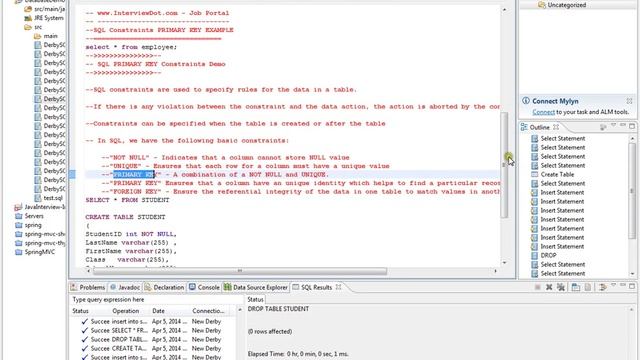Click the DROP TABLE STUDENT status text

point(278,309)
